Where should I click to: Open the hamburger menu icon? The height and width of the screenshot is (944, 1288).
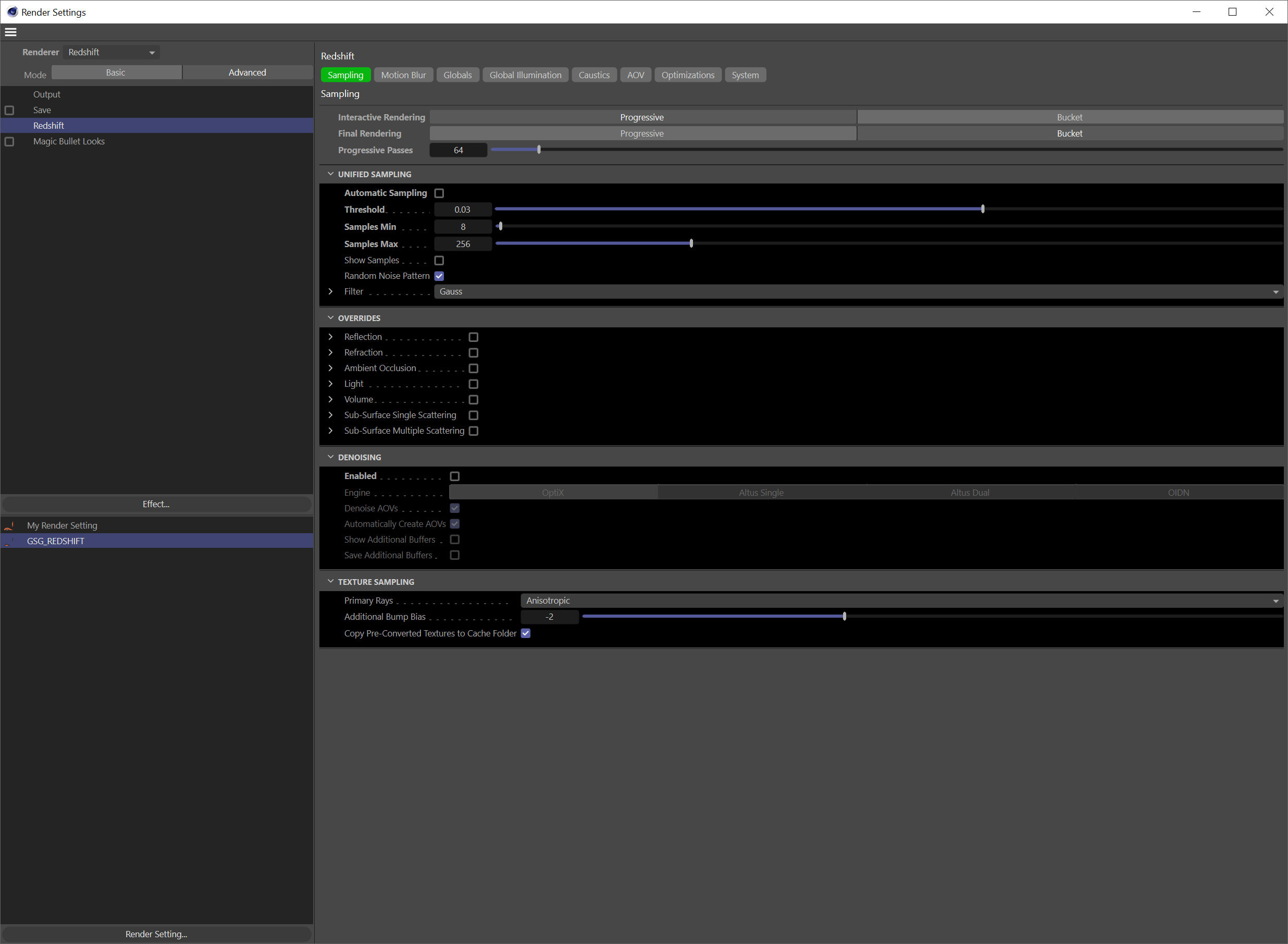[x=11, y=32]
